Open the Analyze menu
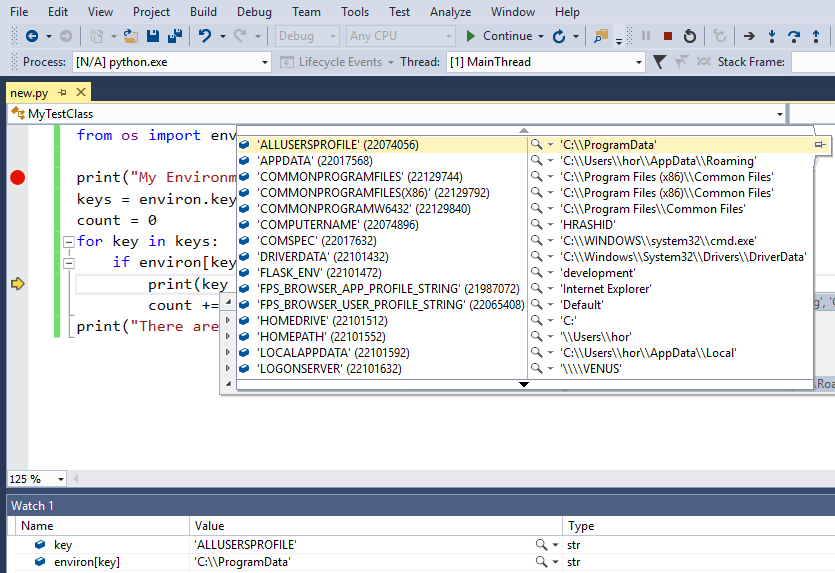835x573 pixels. point(450,12)
